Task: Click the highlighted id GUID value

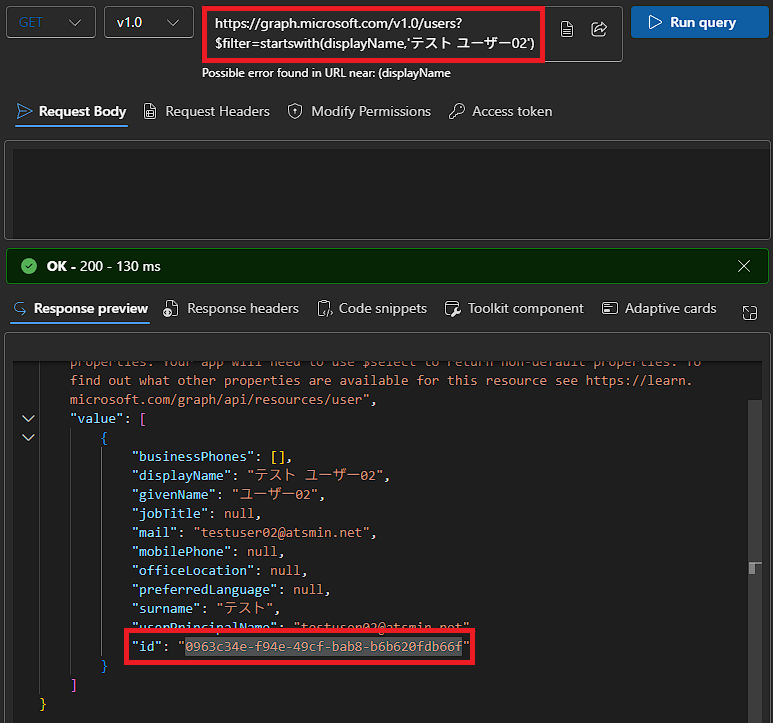Action: tap(323, 646)
